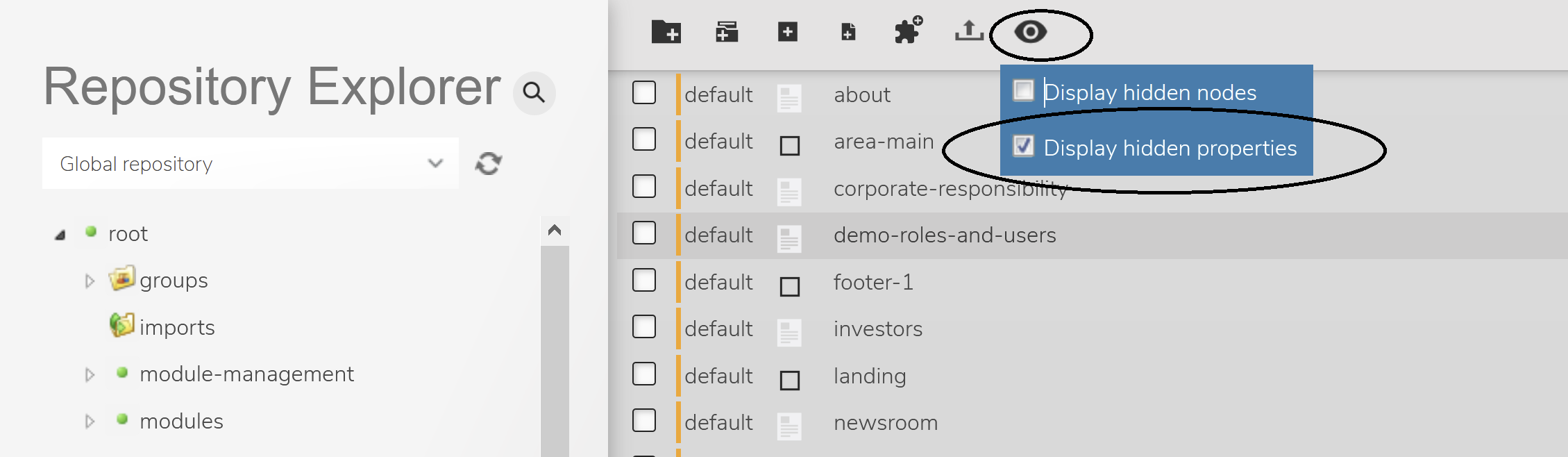Select the demo-roles-and-users row checkbox
The height and width of the screenshot is (457, 1568).
point(644,233)
